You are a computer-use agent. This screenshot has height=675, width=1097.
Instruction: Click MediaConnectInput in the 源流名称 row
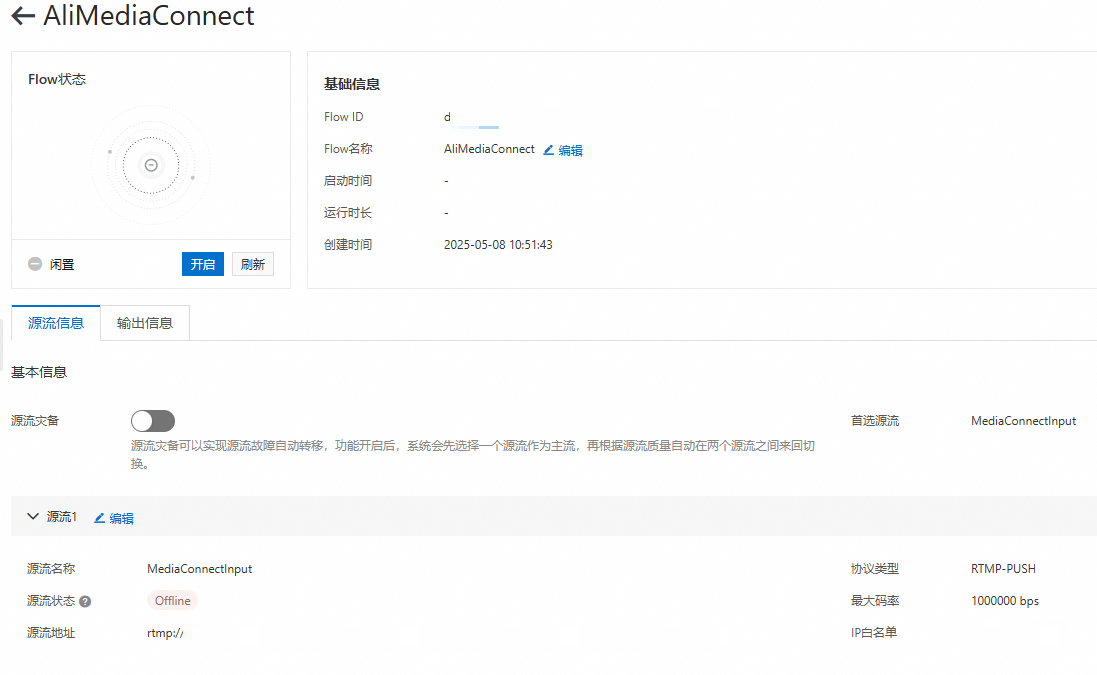[x=199, y=569]
